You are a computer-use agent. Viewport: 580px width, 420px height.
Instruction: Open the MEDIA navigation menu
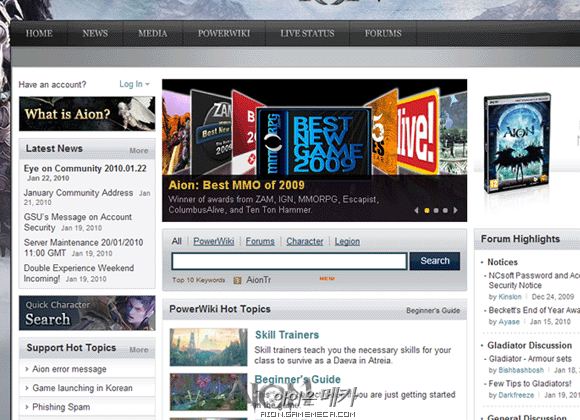tap(152, 33)
